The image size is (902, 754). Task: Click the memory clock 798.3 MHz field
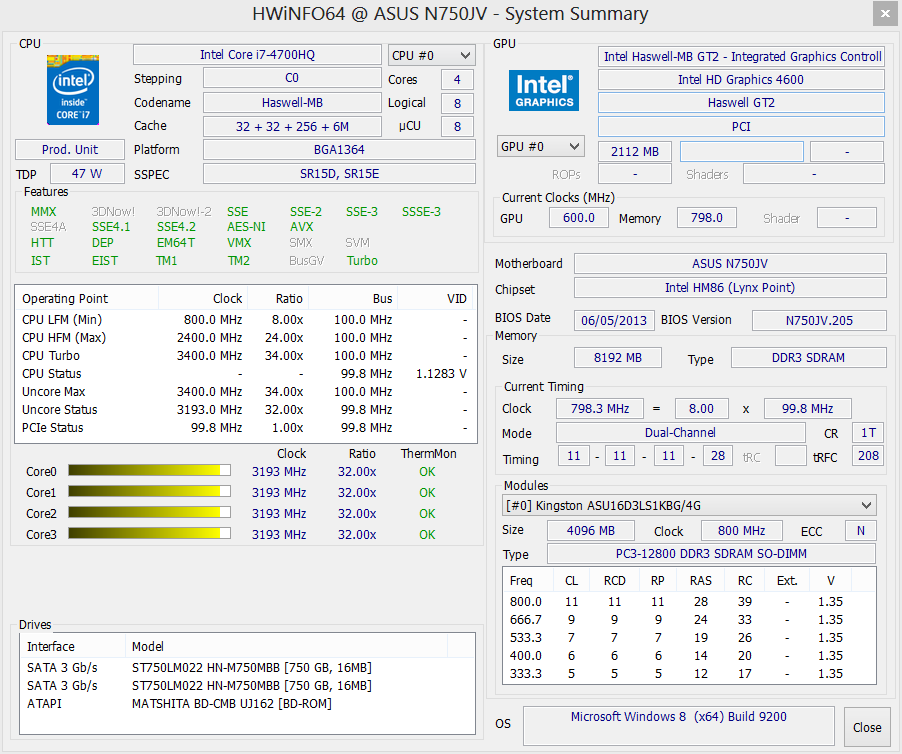pos(599,409)
